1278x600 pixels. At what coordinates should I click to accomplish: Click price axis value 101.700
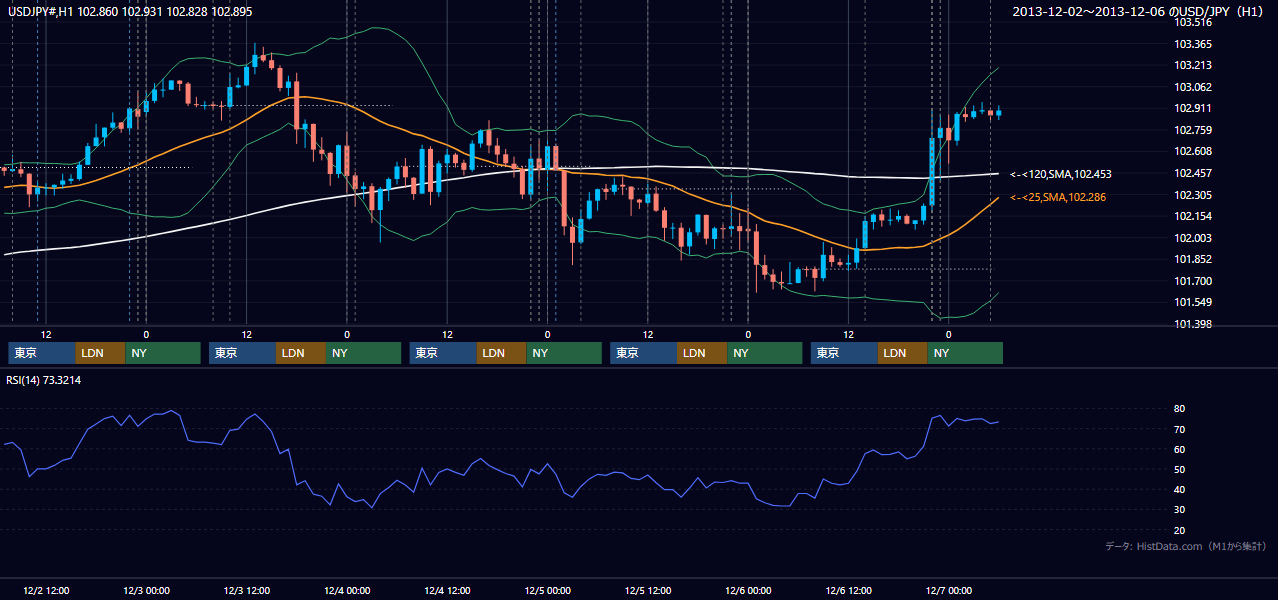tap(1192, 281)
